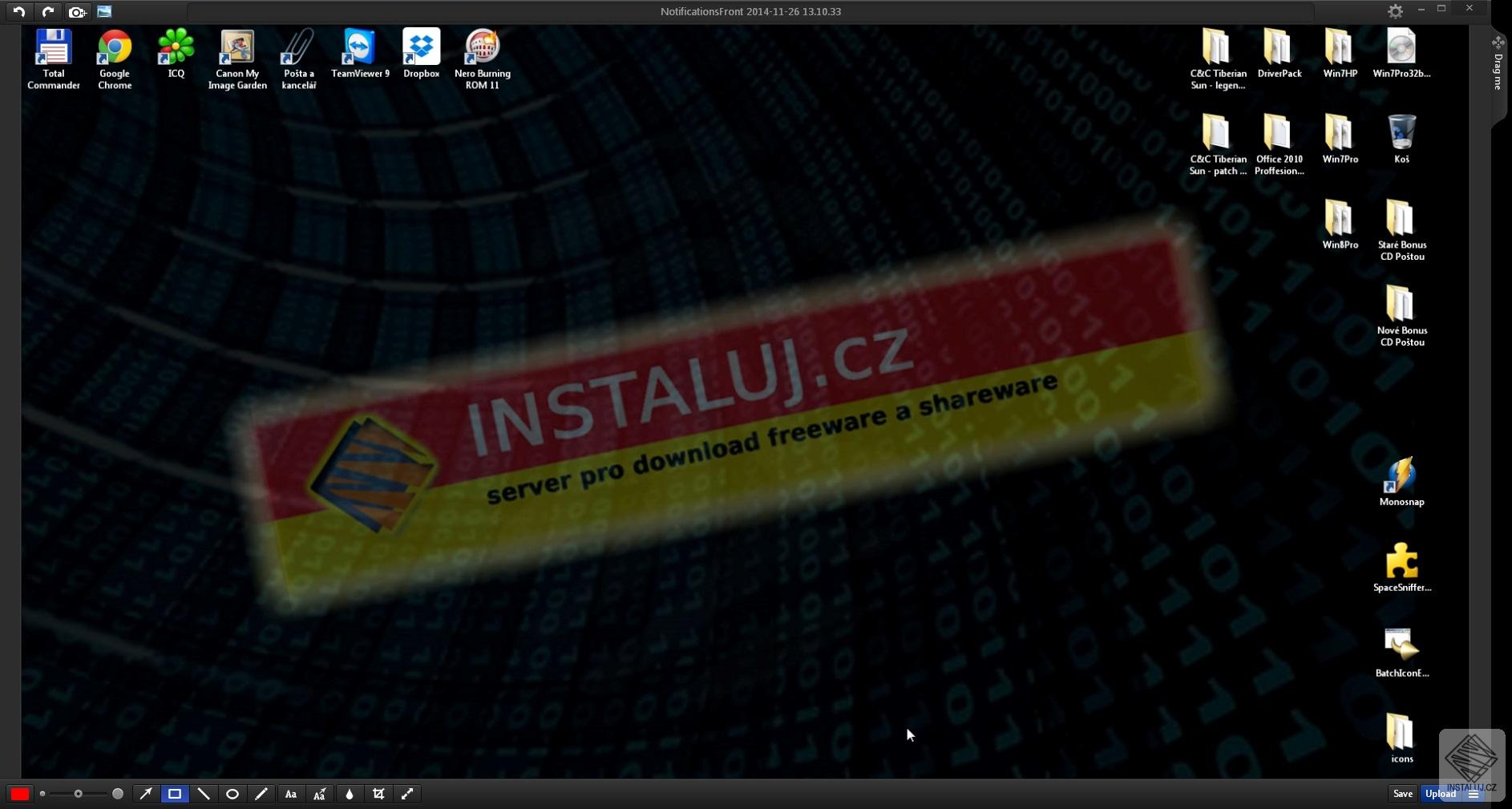
Task: Click the Dropbox desktop icon
Action: coord(422,54)
